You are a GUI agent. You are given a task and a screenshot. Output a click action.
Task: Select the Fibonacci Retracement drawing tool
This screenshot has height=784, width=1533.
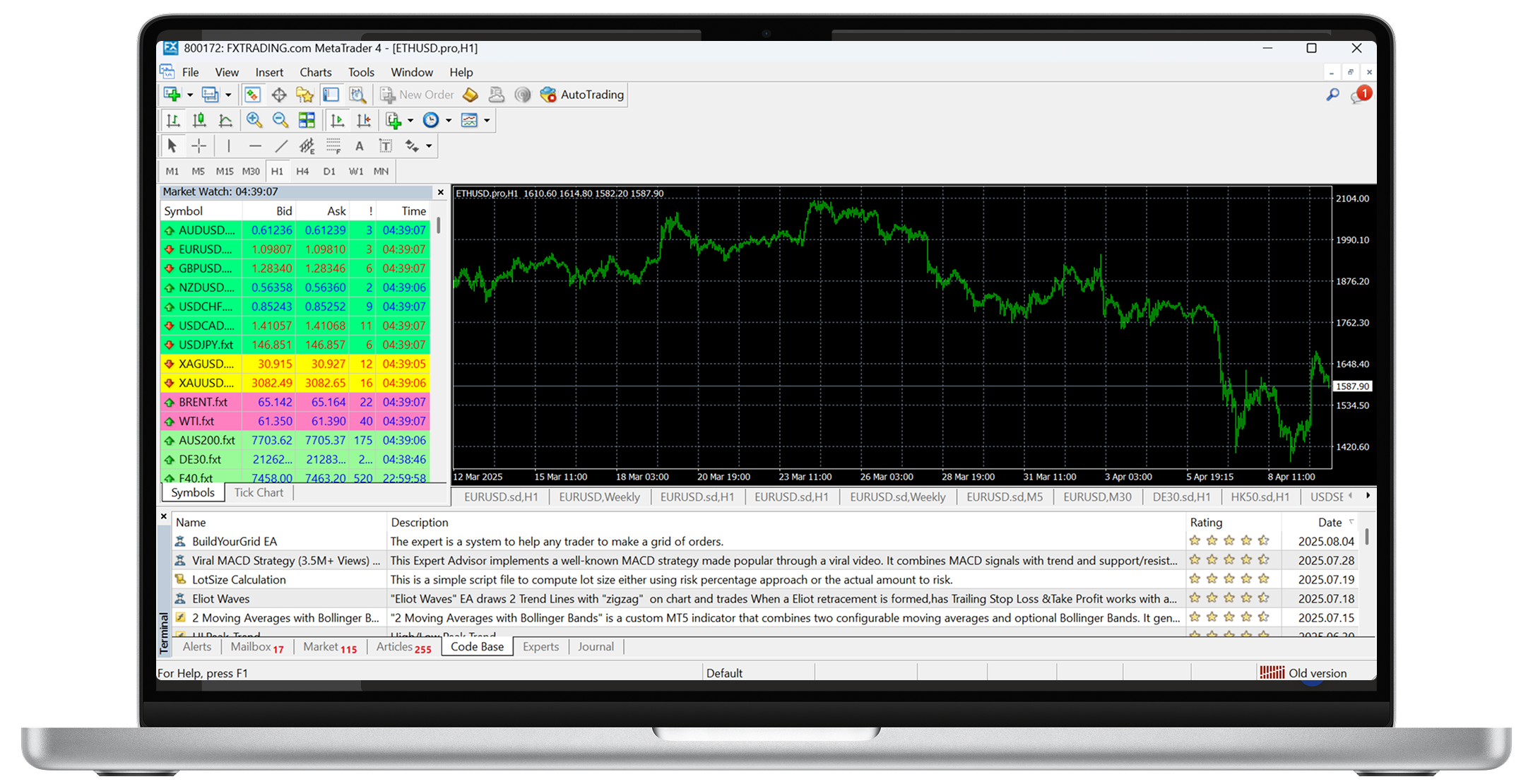coord(332,145)
